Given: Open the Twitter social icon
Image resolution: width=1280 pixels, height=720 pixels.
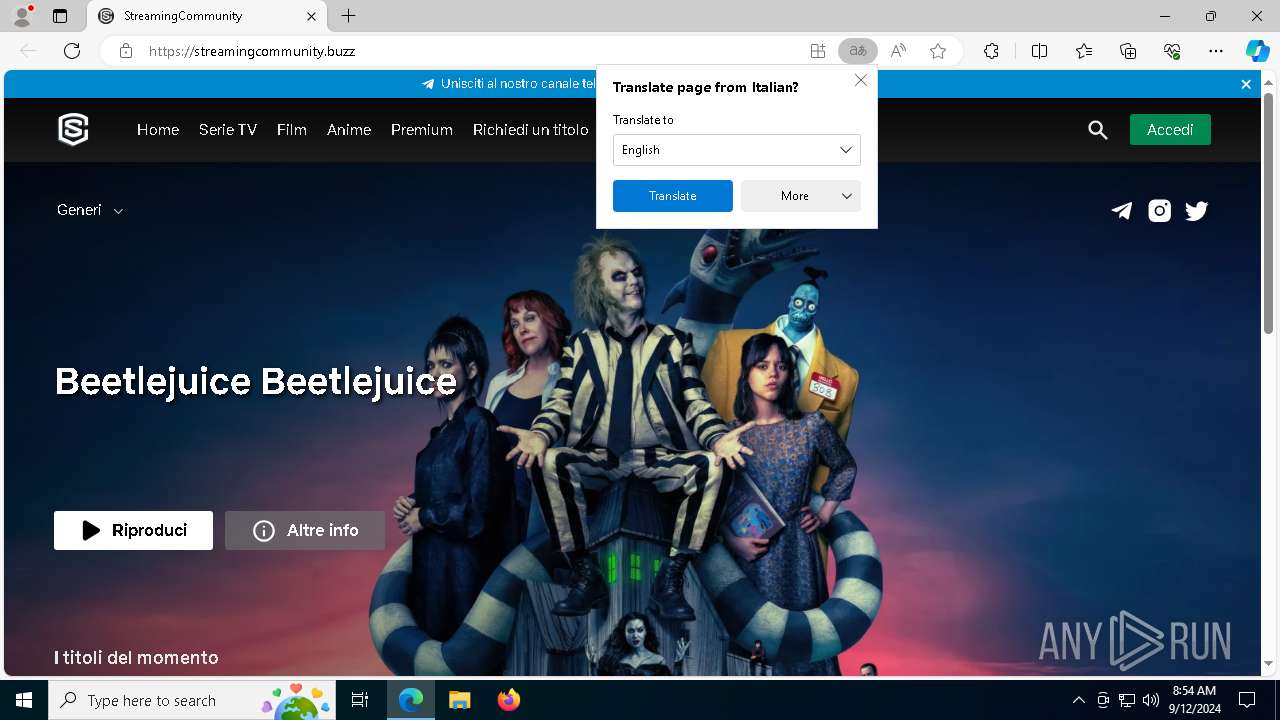Looking at the screenshot, I should coord(1196,210).
